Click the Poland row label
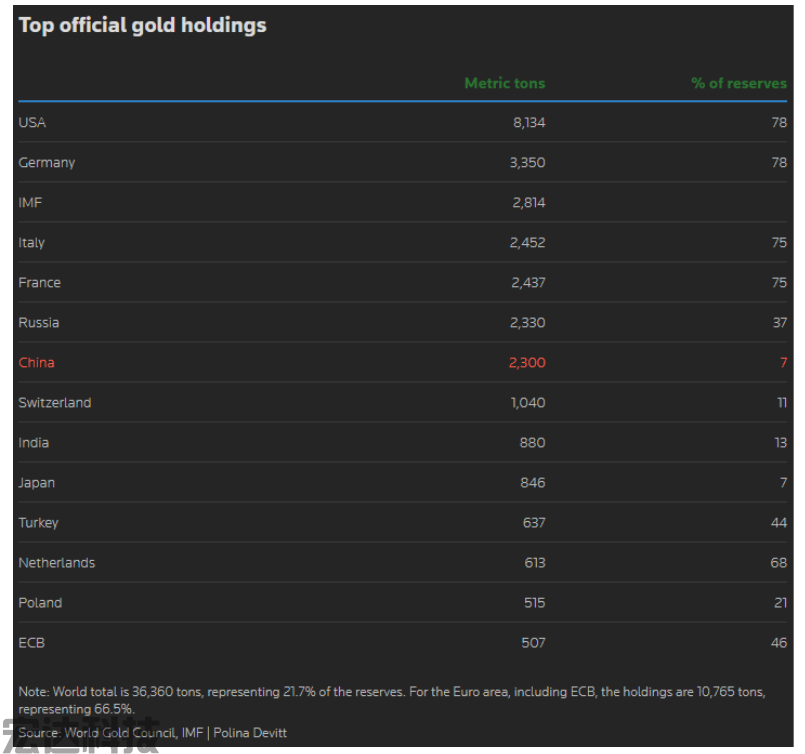The width and height of the screenshot is (805, 754). [40, 602]
